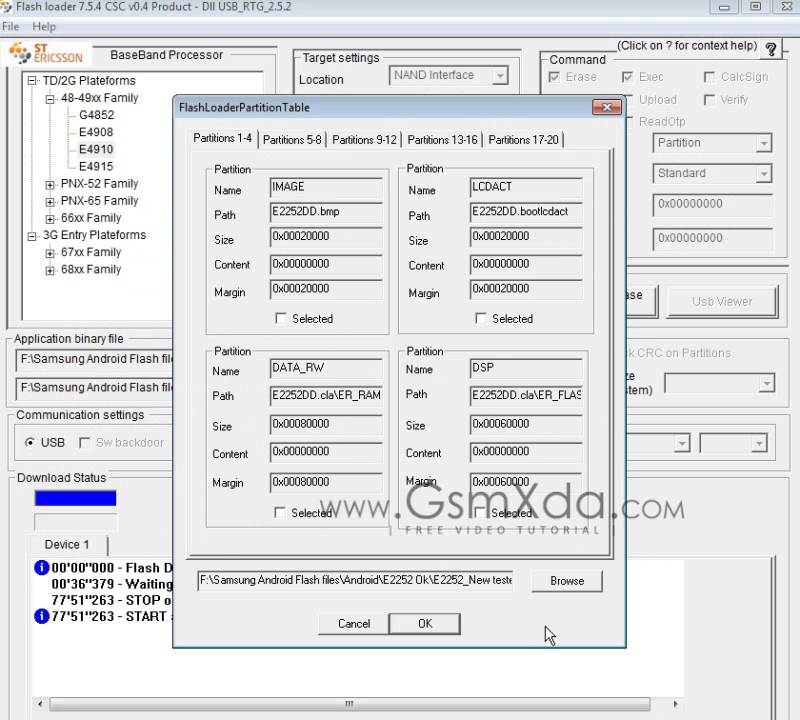Screen dimensions: 800x720
Task: Click the LCDACT Name field
Action: pyautogui.click(x=526, y=187)
